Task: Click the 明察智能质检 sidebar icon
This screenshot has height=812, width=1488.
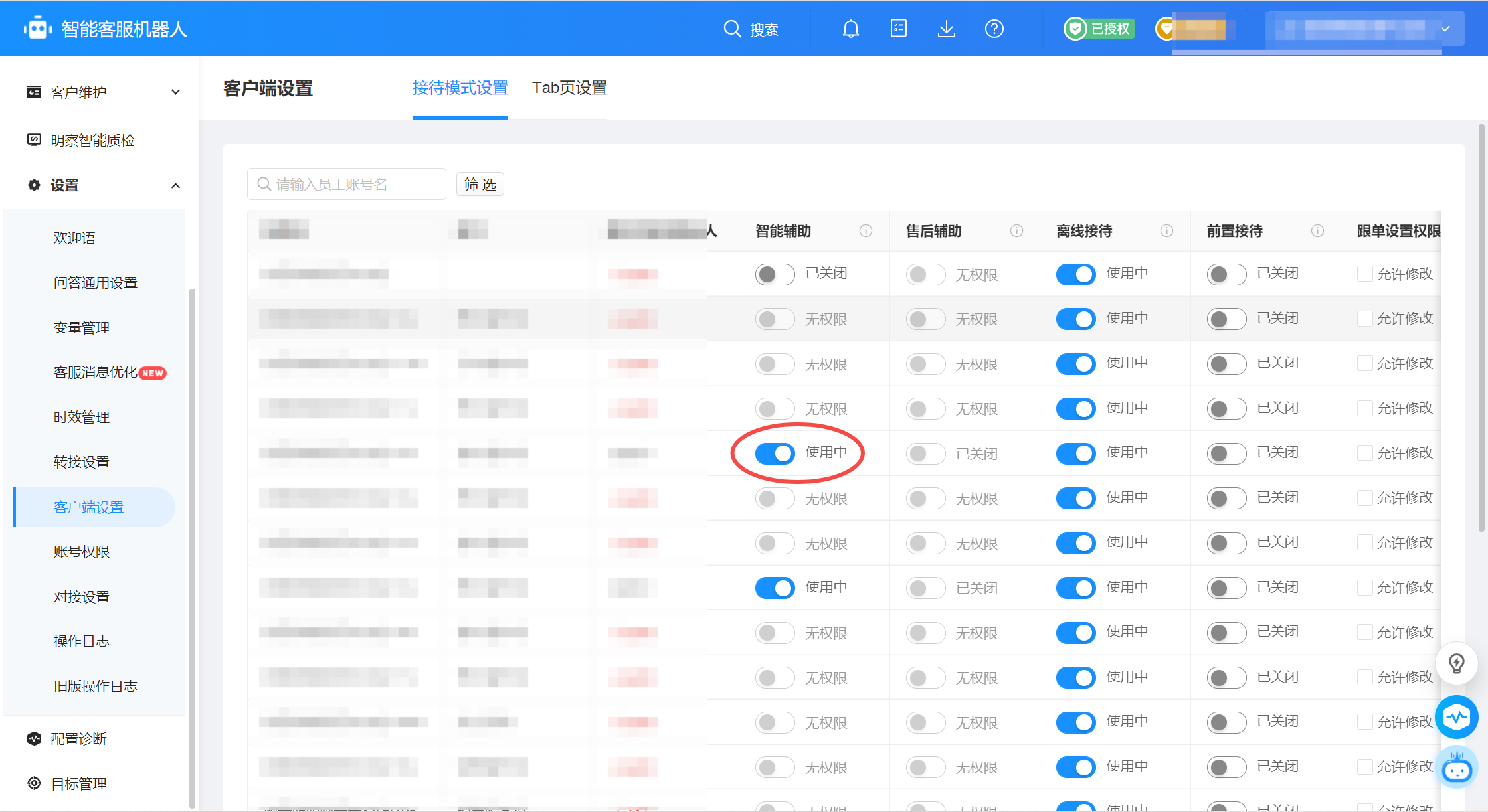Action: coord(34,140)
